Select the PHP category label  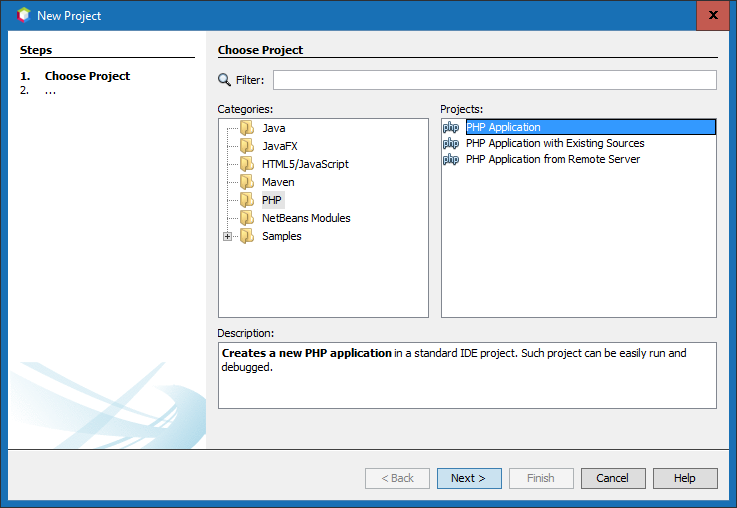[272, 200]
